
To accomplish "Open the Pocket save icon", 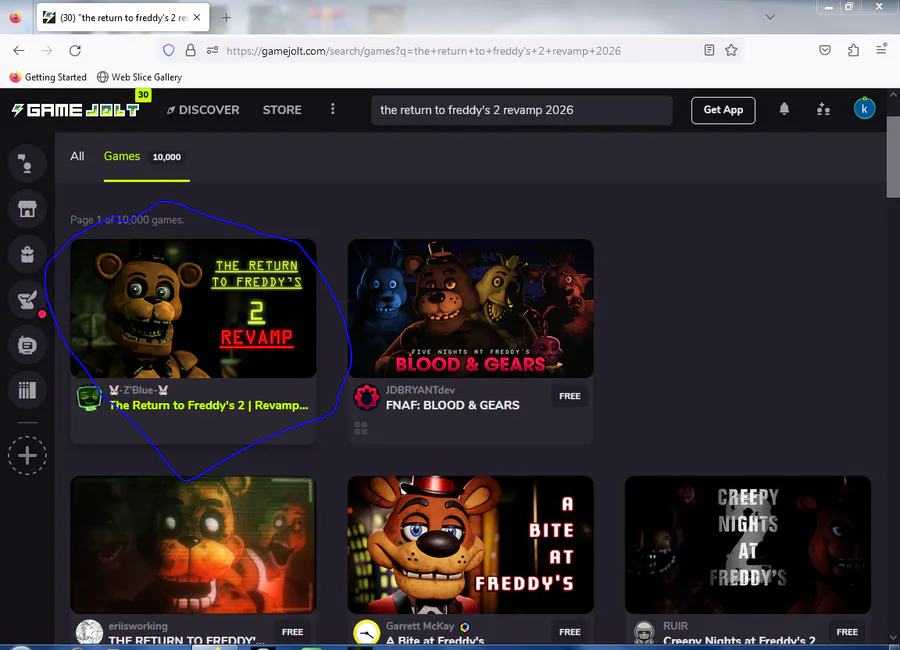I will click(825, 51).
